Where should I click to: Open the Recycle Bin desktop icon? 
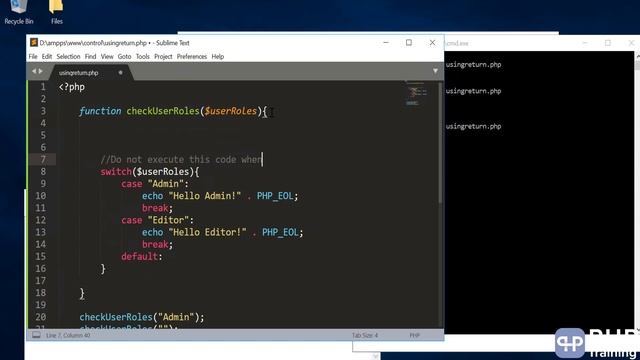point(19,12)
